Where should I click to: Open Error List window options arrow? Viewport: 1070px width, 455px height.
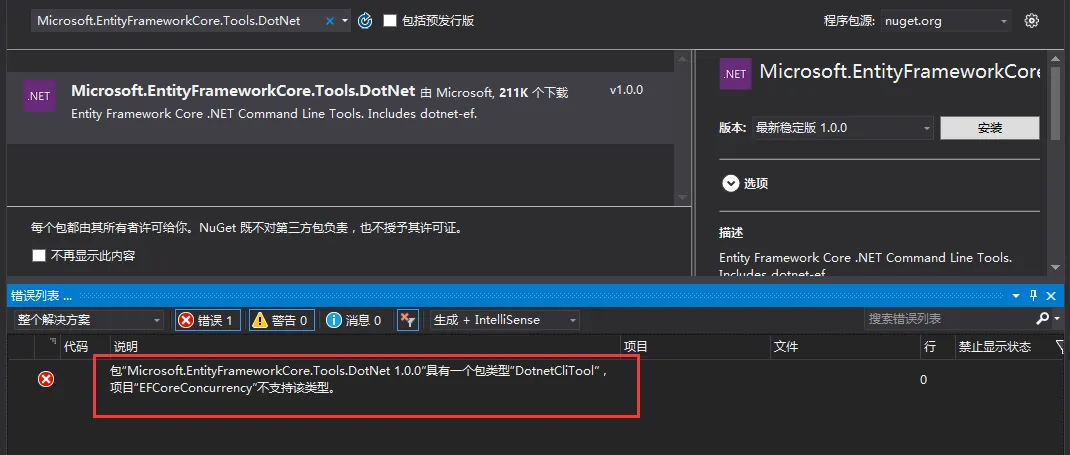tap(1016, 296)
